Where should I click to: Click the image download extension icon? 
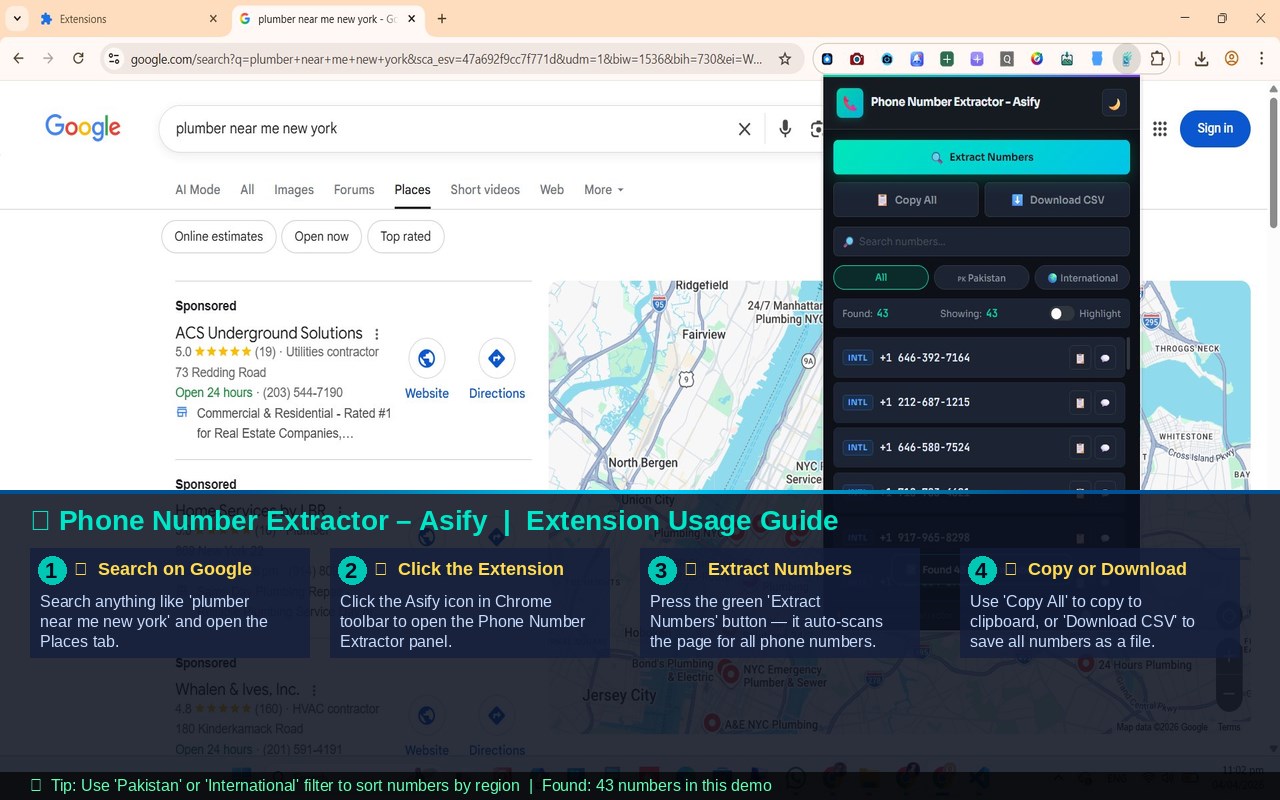[x=1067, y=59]
